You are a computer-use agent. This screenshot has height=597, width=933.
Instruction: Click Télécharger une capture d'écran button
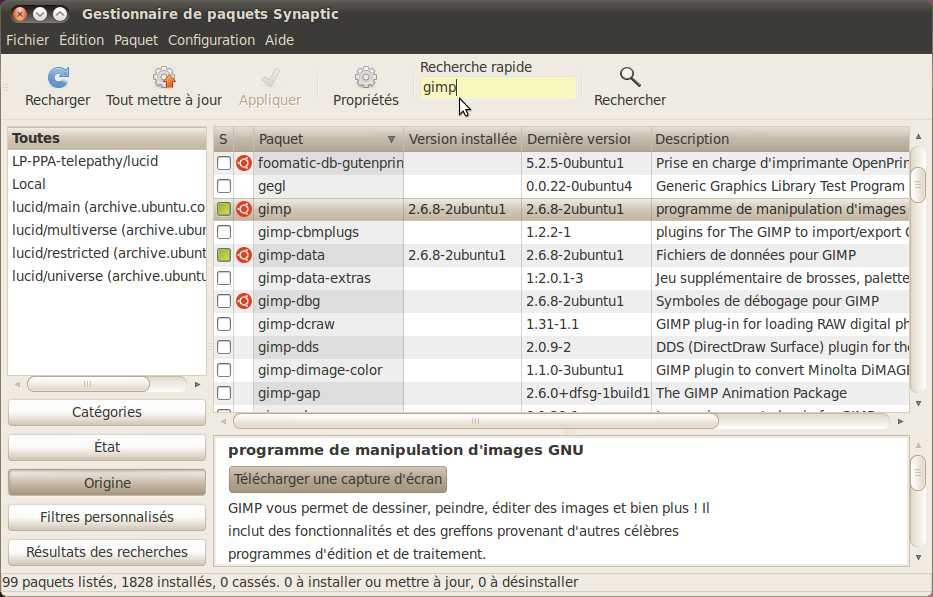point(337,479)
